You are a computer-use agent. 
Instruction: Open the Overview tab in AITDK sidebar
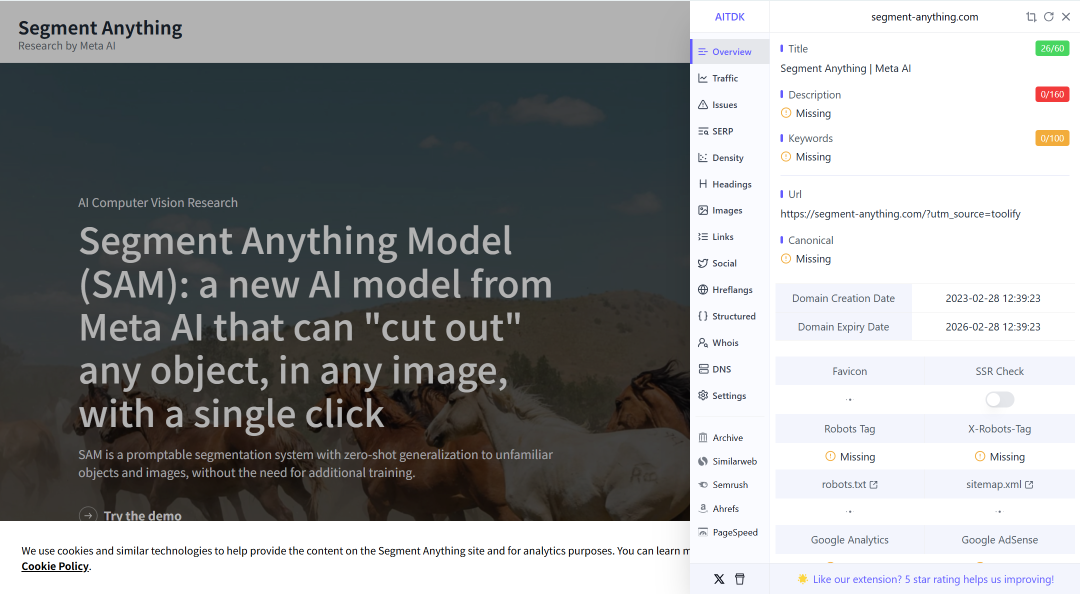click(730, 52)
